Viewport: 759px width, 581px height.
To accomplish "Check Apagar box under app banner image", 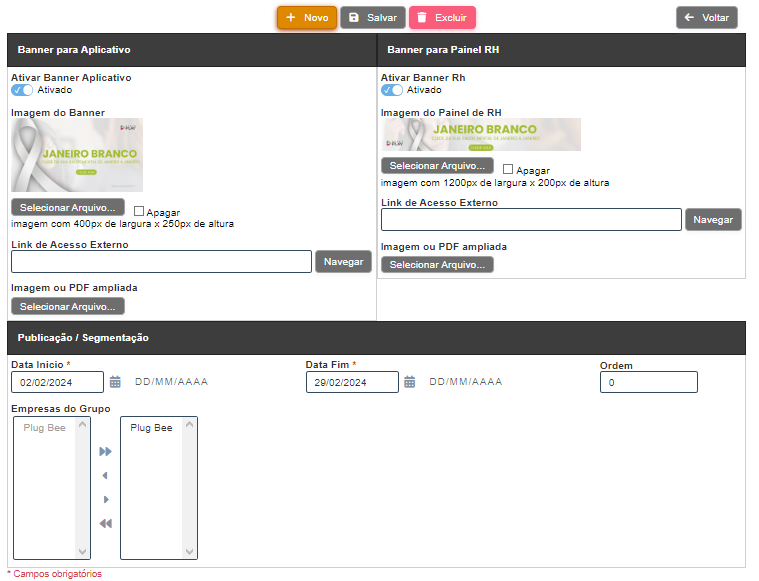I will (x=139, y=212).
